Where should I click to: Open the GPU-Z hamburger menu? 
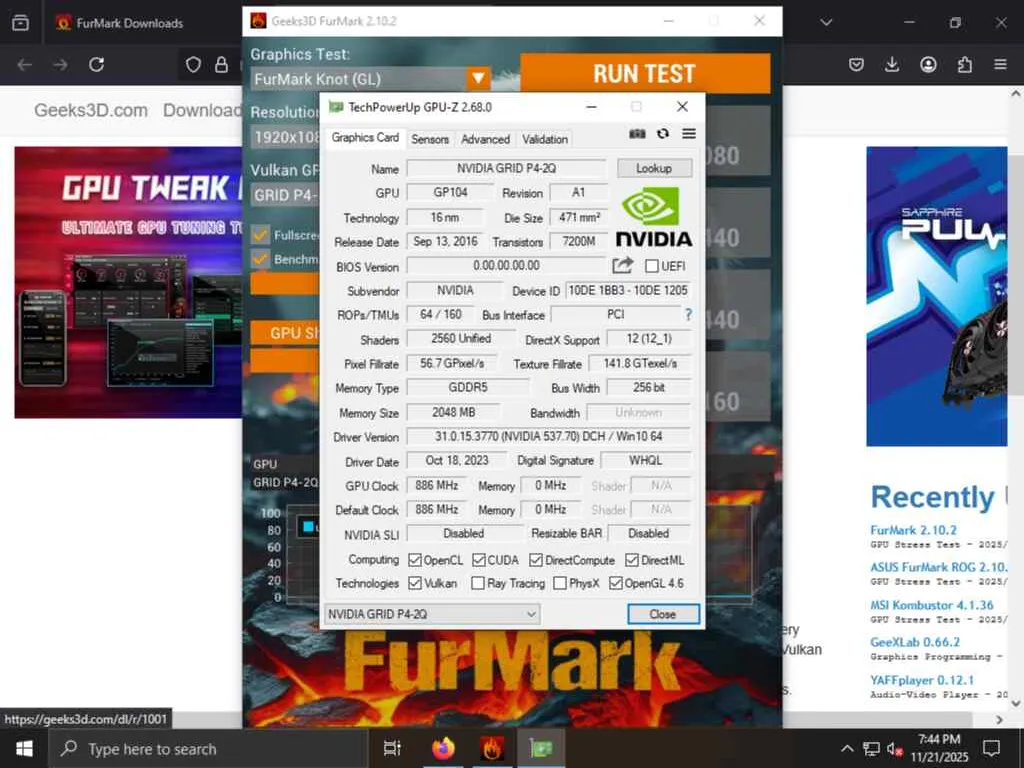(688, 134)
